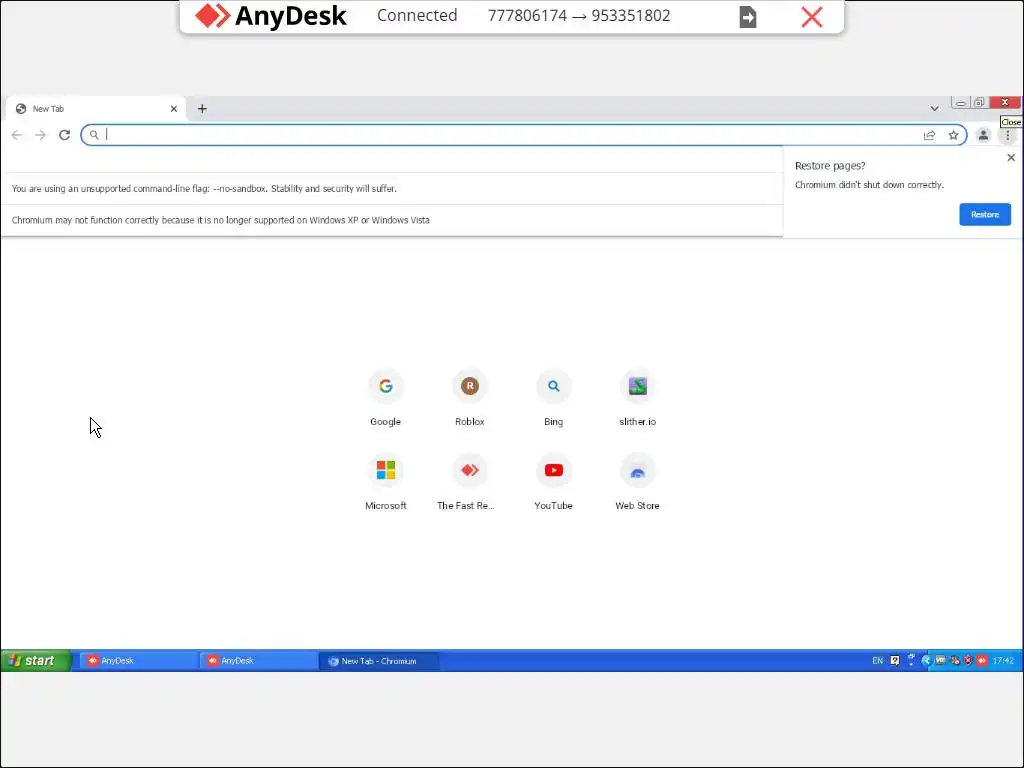This screenshot has height=768, width=1024.
Task: Click the Windows XP unsupported warning text
Action: (x=221, y=220)
